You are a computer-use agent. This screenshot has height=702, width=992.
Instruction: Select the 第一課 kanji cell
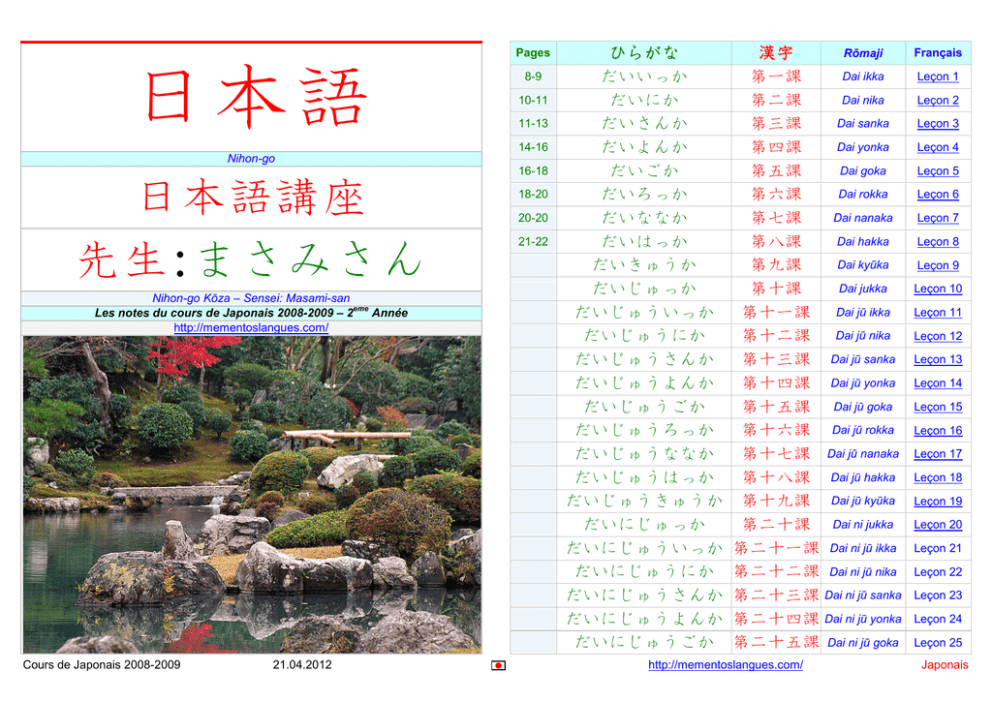[776, 77]
